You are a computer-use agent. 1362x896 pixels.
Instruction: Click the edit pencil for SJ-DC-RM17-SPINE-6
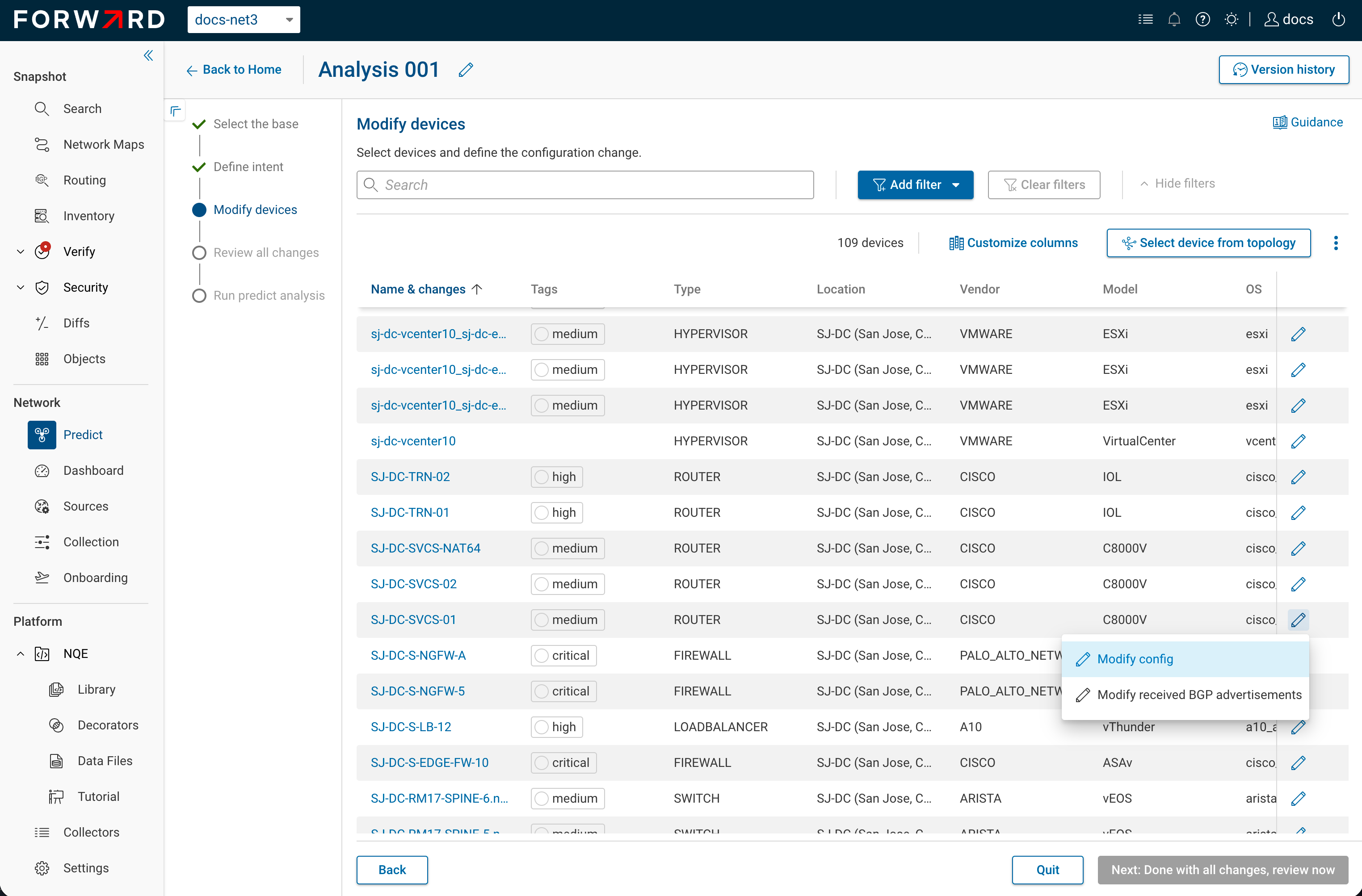[1298, 798]
